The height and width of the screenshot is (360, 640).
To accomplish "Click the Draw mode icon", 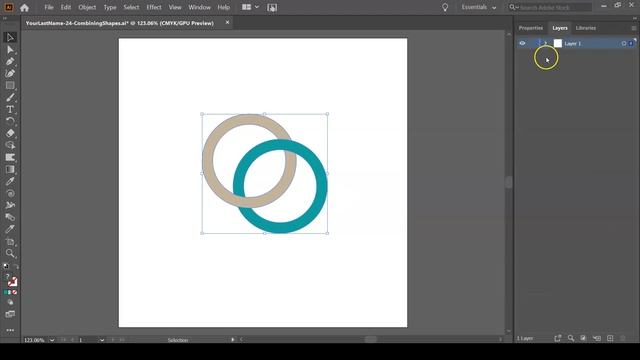I will pyautogui.click(x=10, y=302).
